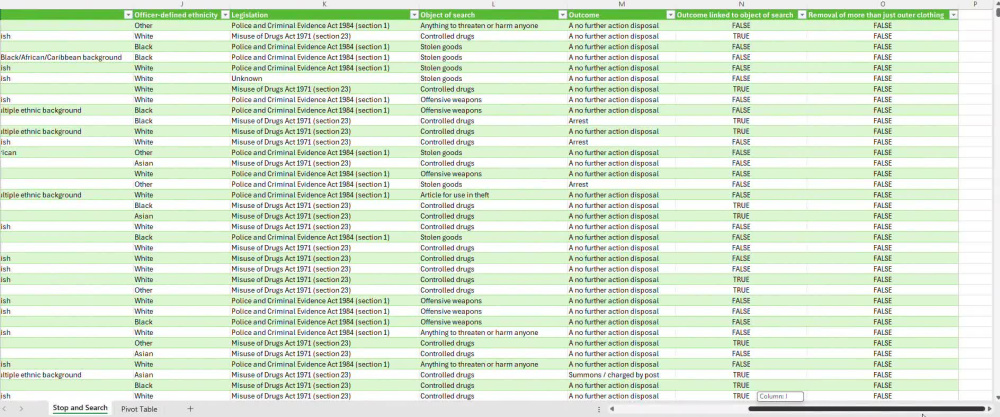Click the Outcome header cell text
The width and height of the screenshot is (1000, 417).
tap(584, 15)
